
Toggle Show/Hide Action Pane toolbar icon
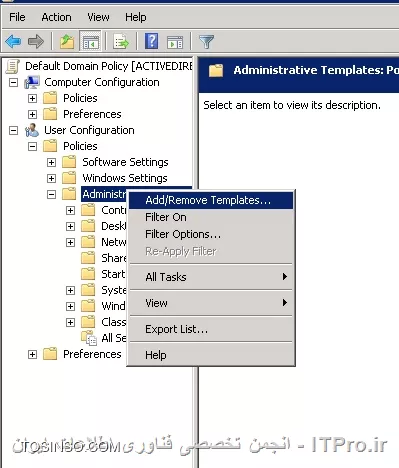(175, 42)
